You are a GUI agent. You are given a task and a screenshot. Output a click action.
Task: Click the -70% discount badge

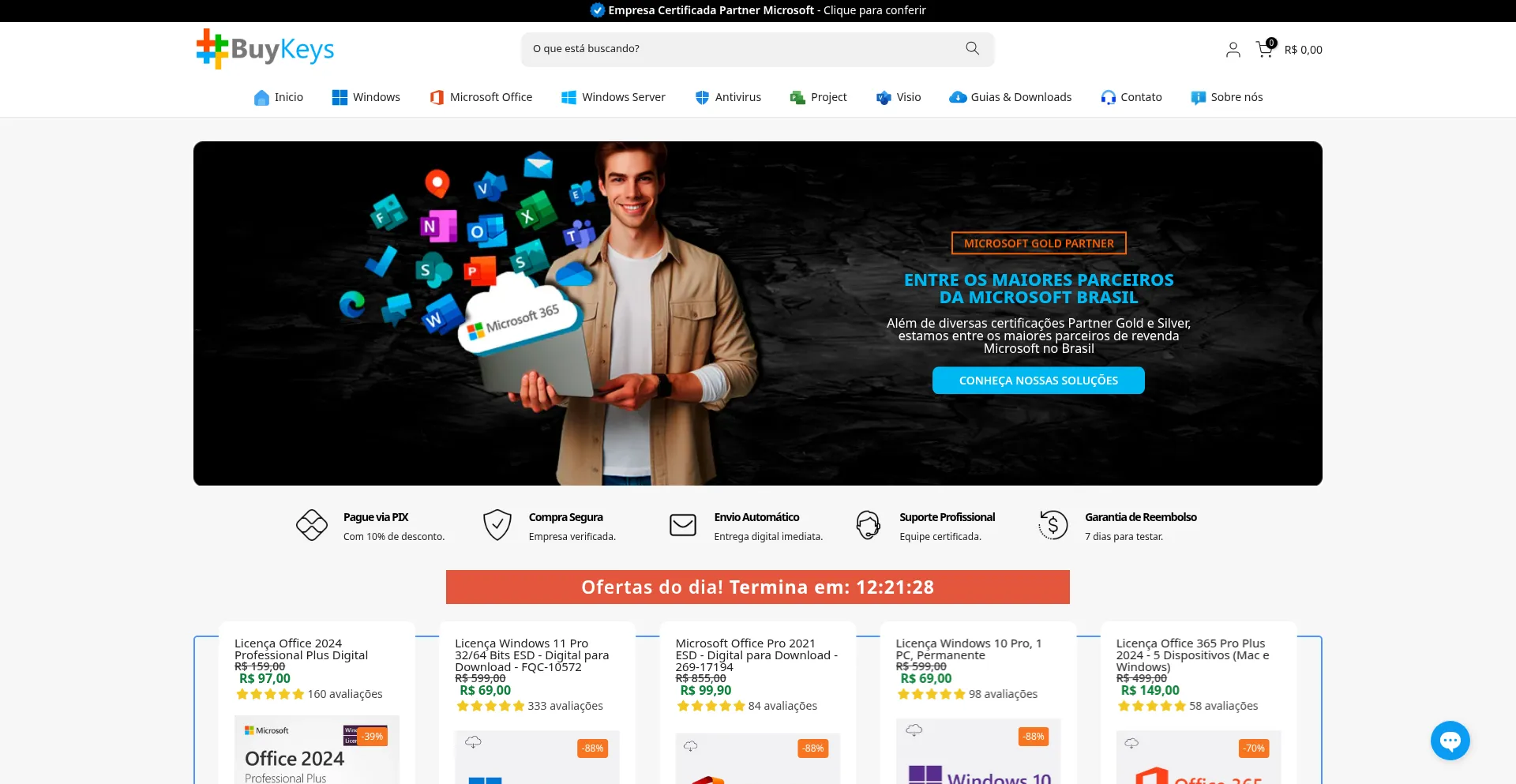(1255, 748)
